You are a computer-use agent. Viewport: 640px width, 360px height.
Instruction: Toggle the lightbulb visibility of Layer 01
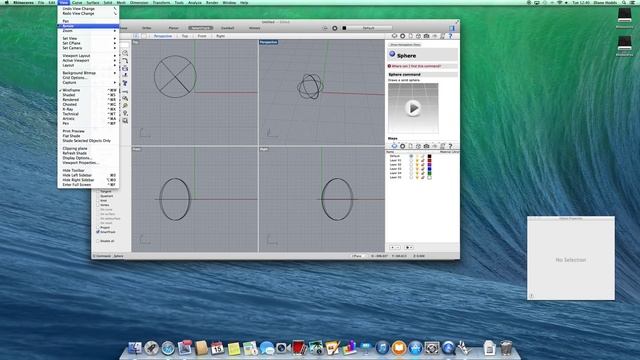pos(417,160)
